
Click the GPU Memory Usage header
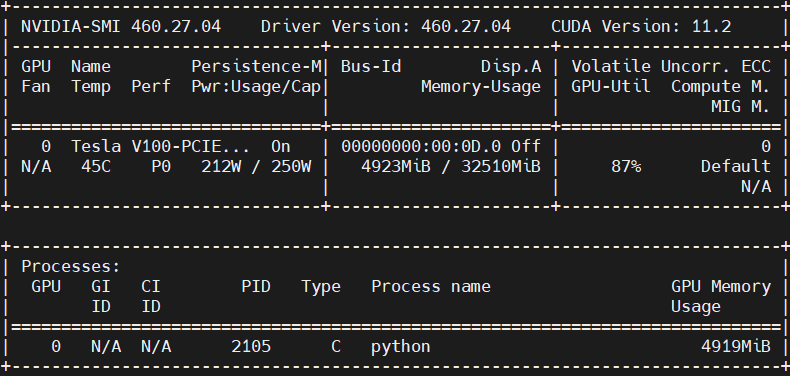(720, 296)
